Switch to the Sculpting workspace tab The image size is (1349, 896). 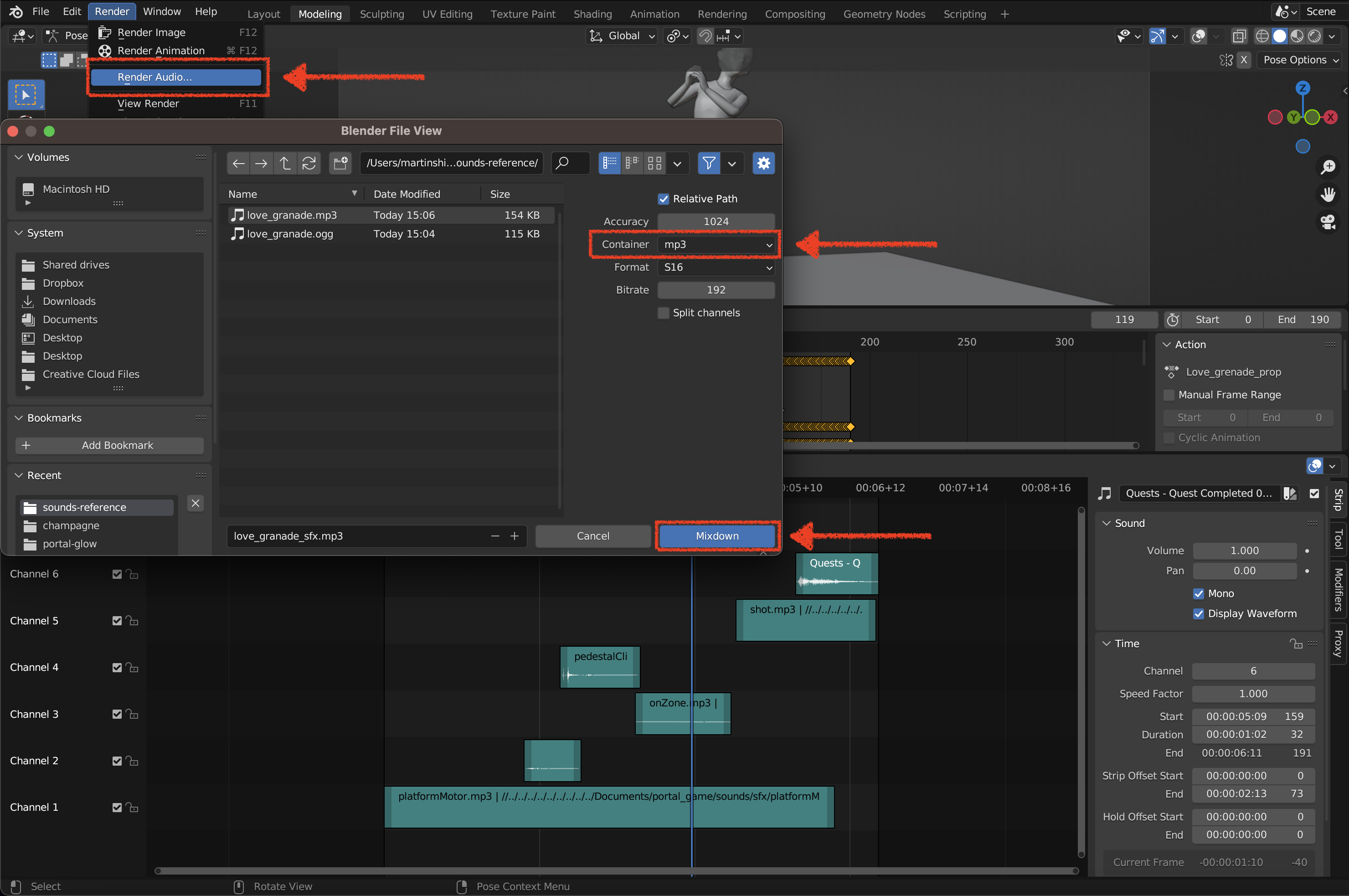click(x=381, y=14)
